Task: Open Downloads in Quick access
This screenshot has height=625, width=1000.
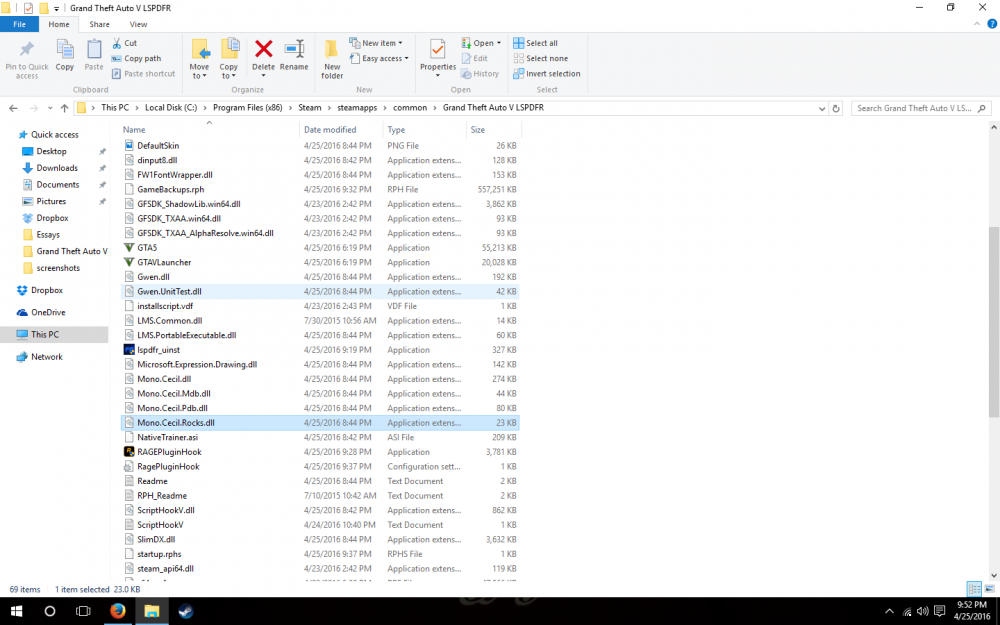Action: pos(57,168)
